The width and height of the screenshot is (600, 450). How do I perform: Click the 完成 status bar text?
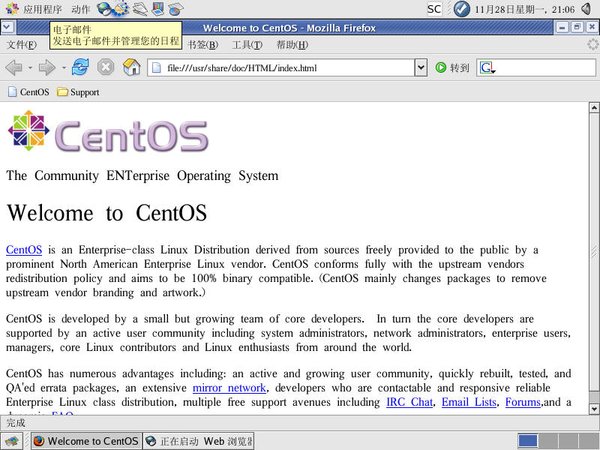point(16,423)
